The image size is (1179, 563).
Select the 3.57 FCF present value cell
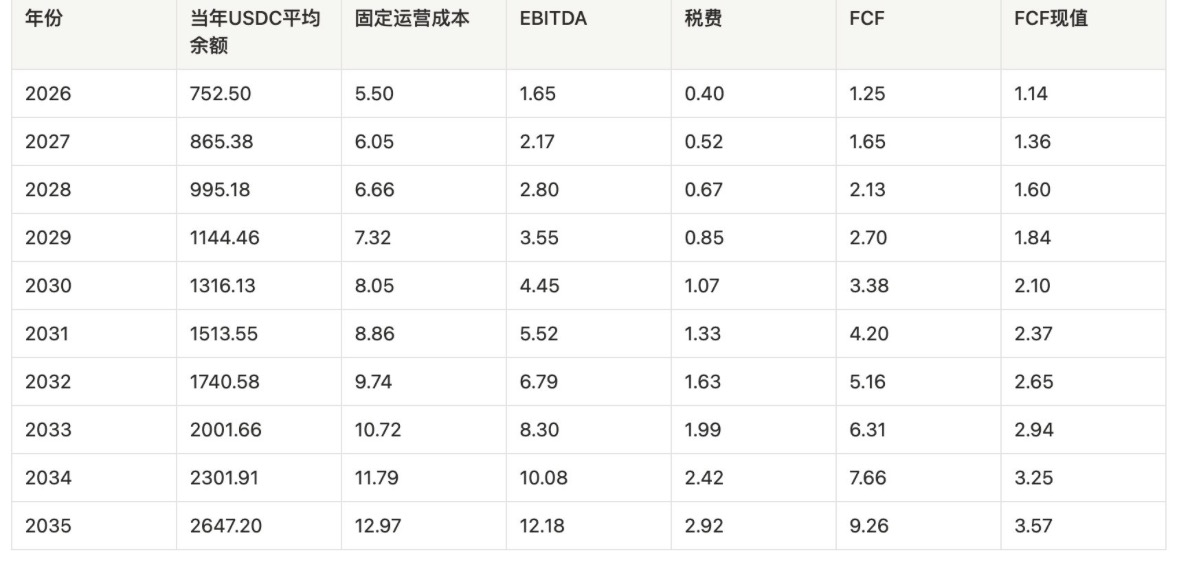click(1033, 526)
